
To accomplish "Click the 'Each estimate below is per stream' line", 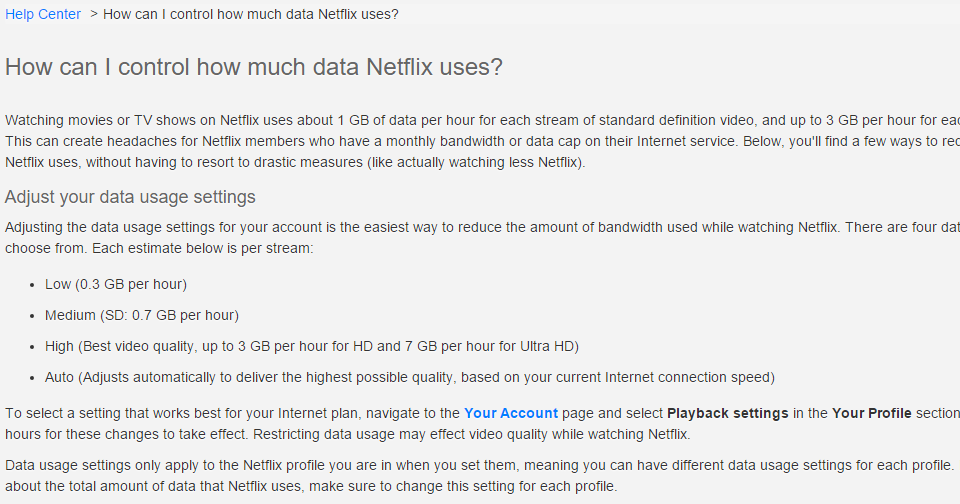I will (x=160, y=247).
